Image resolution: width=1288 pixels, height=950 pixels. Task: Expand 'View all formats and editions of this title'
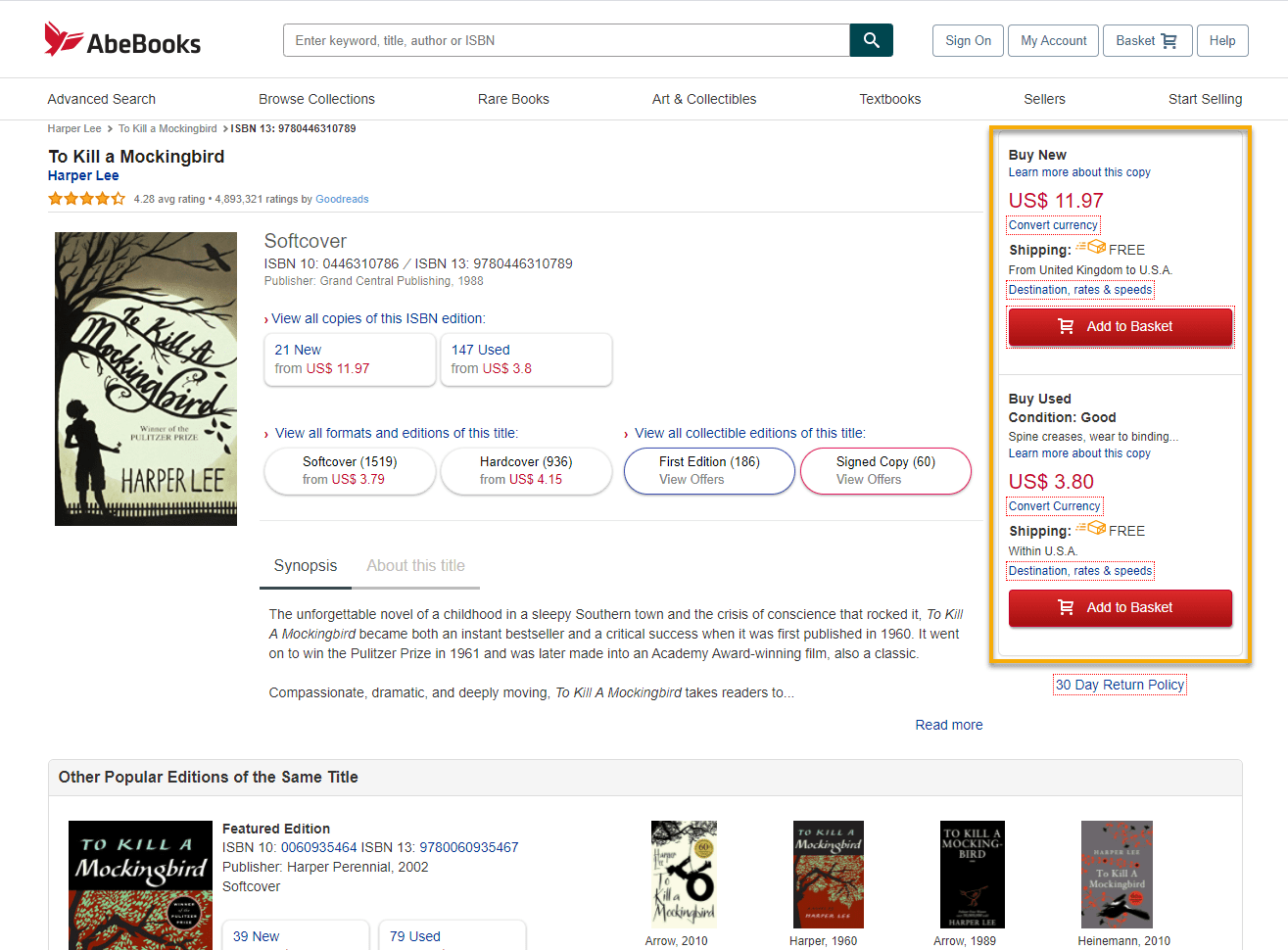[x=396, y=432]
